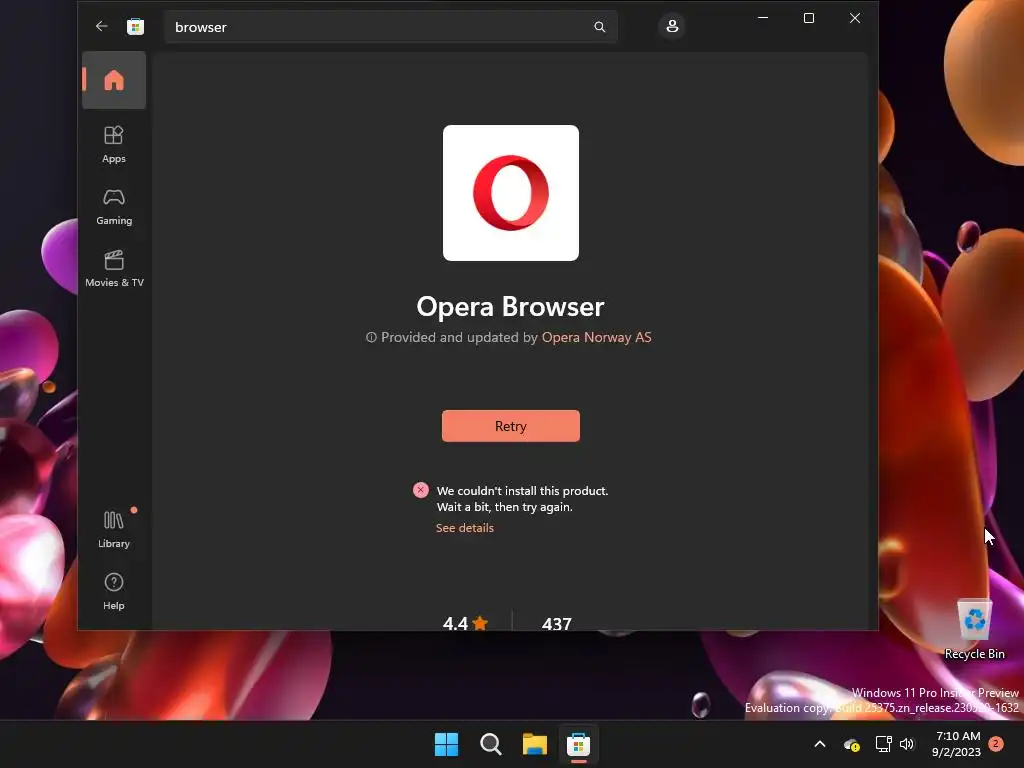Open the clock showing 7:10 AM

pos(957,744)
